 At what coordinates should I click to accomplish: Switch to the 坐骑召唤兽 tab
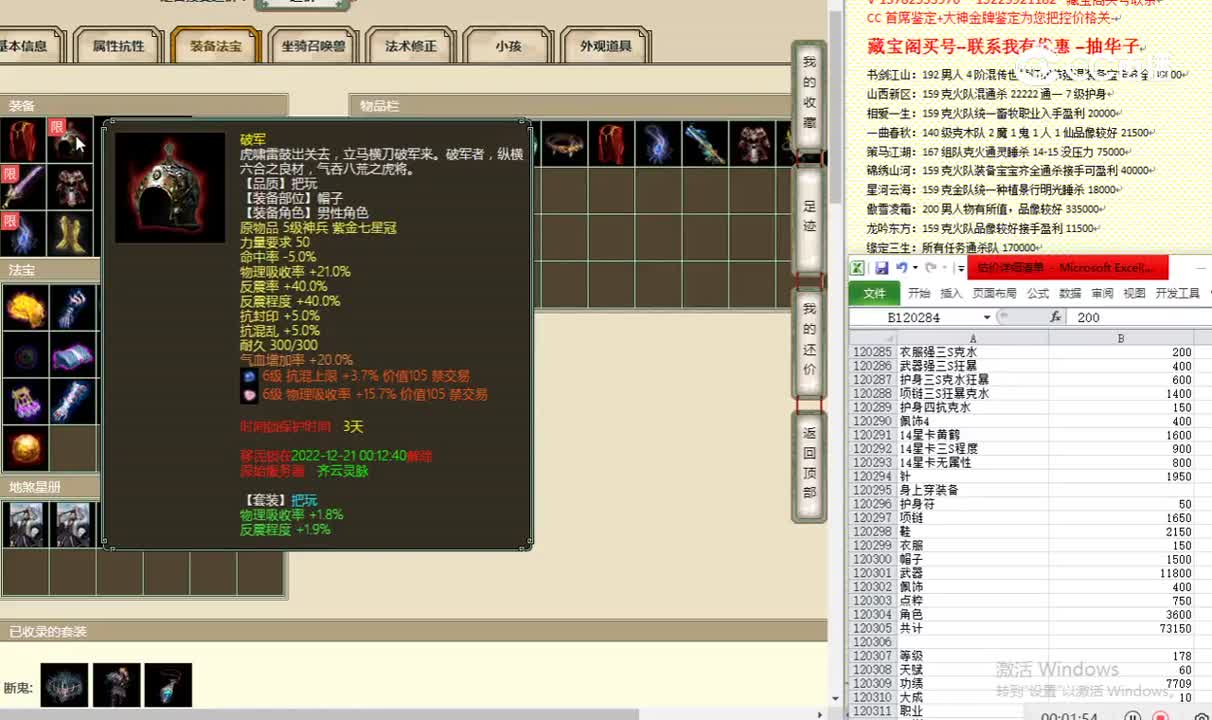(x=313, y=46)
